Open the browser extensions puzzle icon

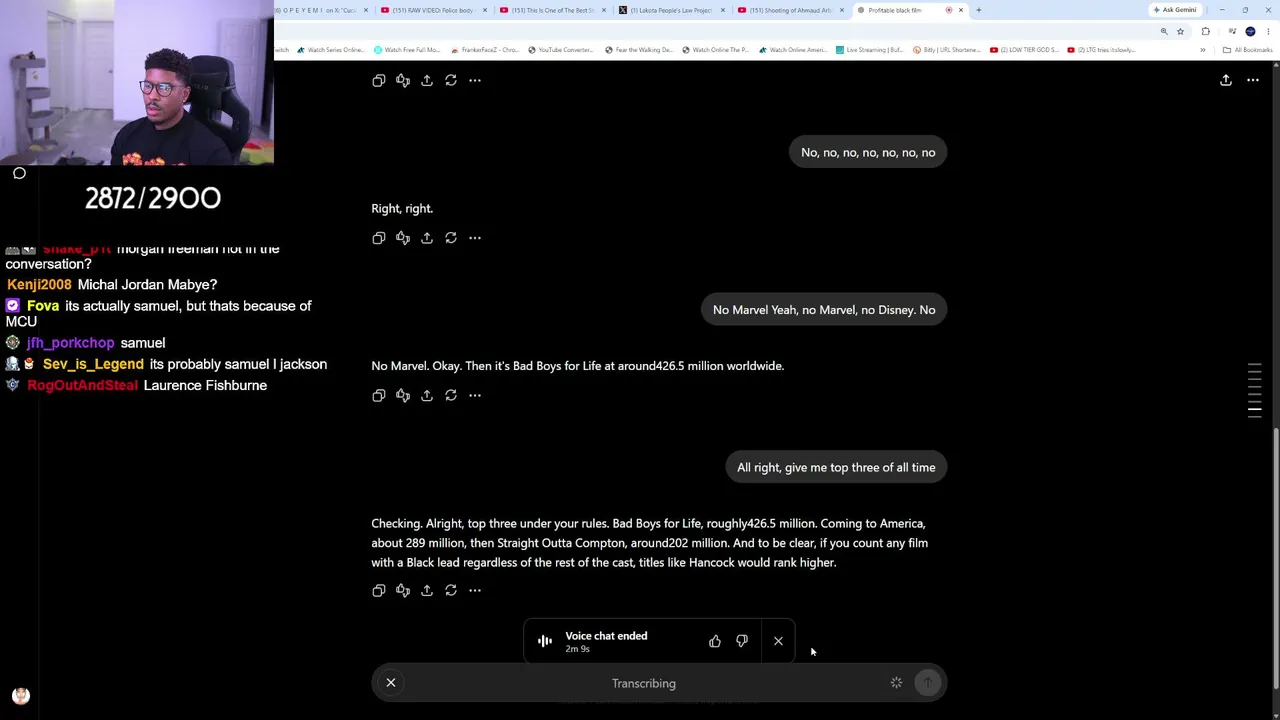click(x=1205, y=31)
